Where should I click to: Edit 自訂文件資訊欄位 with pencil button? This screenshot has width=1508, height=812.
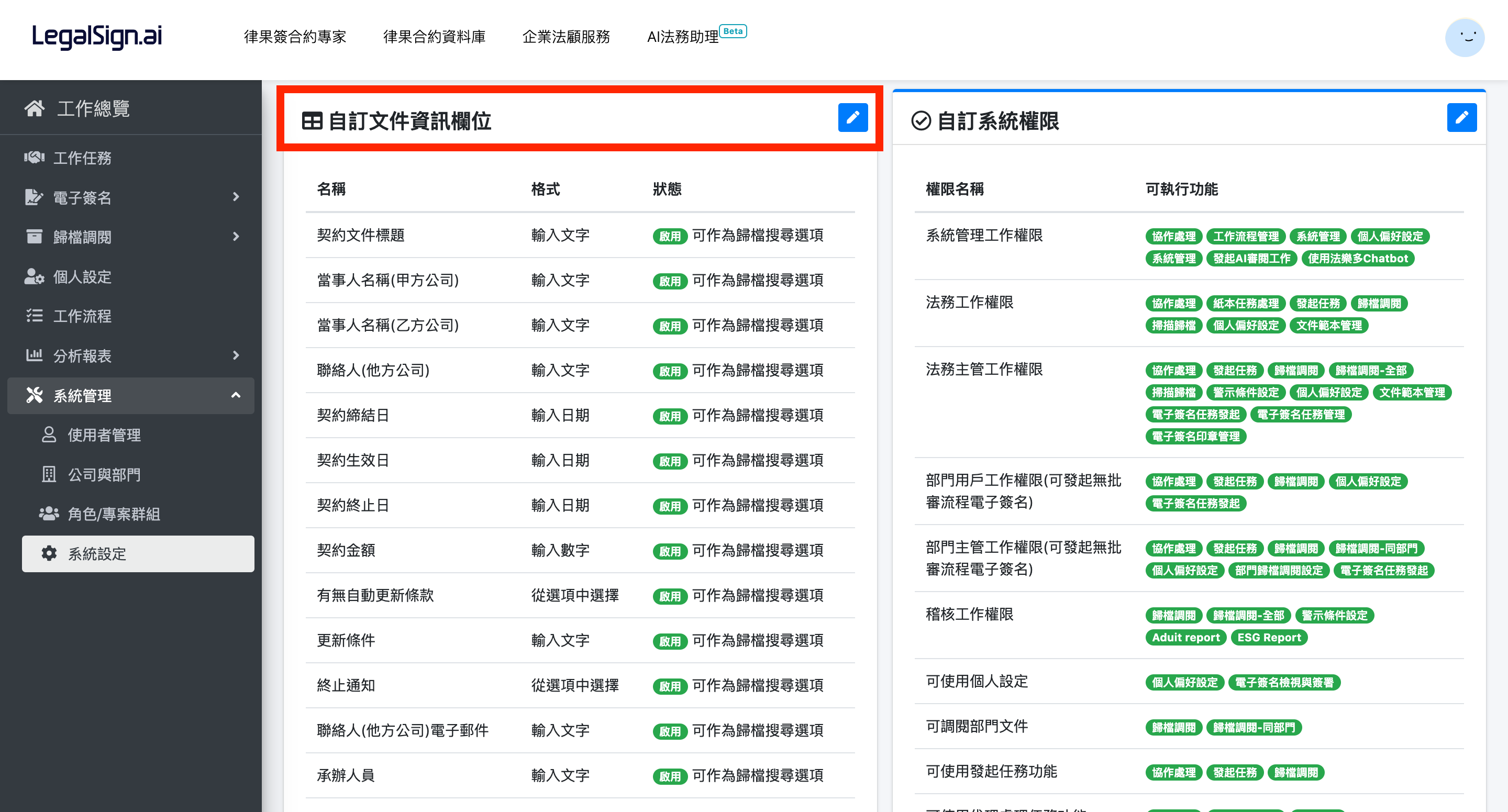(x=852, y=118)
